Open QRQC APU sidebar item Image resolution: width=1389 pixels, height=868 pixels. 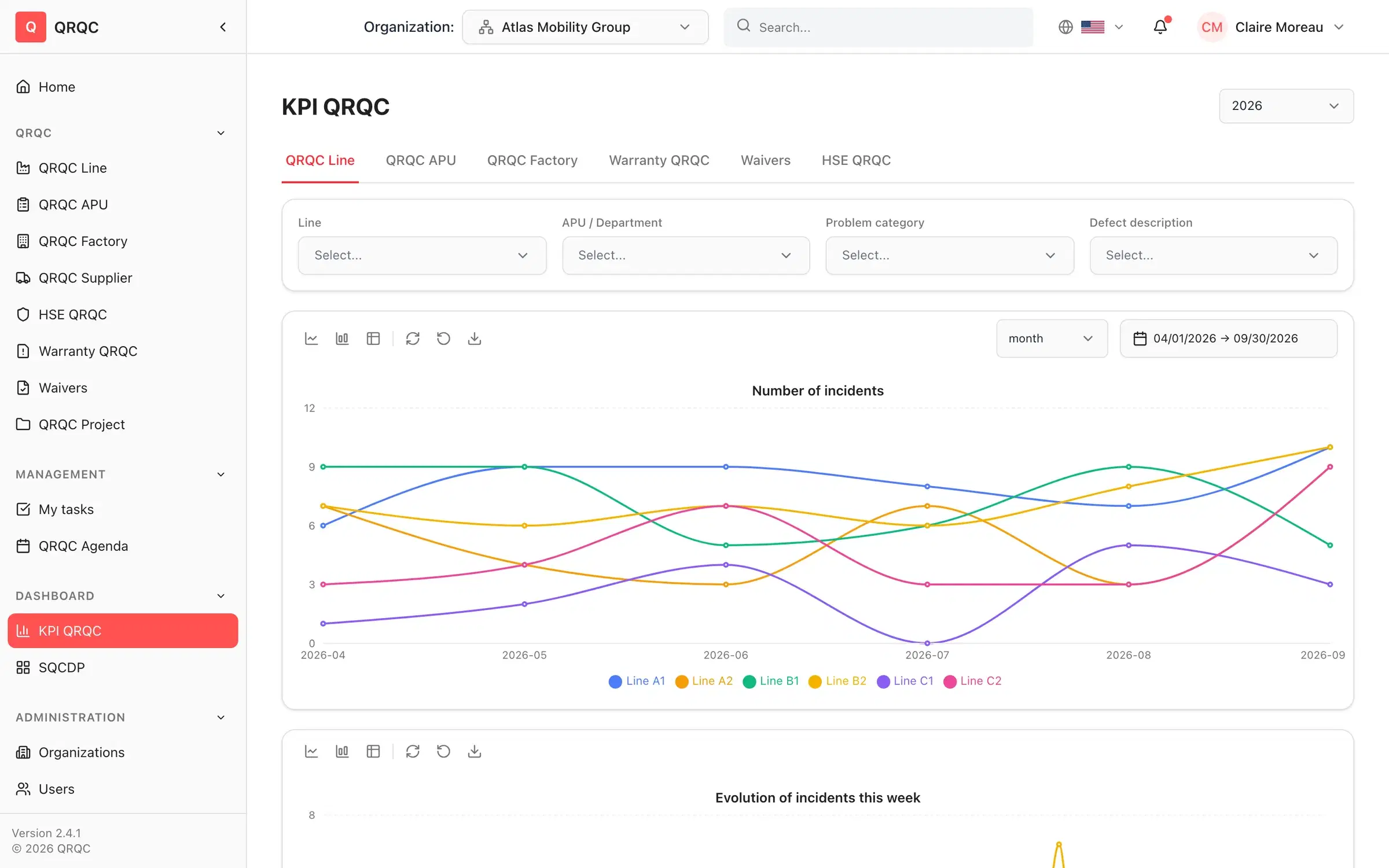point(123,204)
